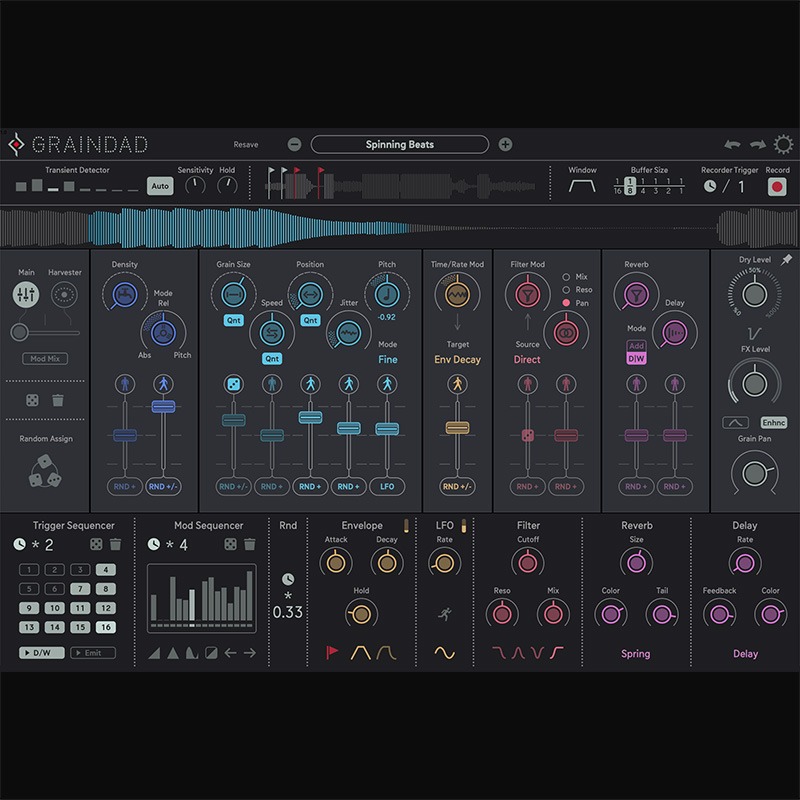The width and height of the screenshot is (800, 800).
Task: Click the Time/Rate Mod fader handle
Action: (x=457, y=428)
